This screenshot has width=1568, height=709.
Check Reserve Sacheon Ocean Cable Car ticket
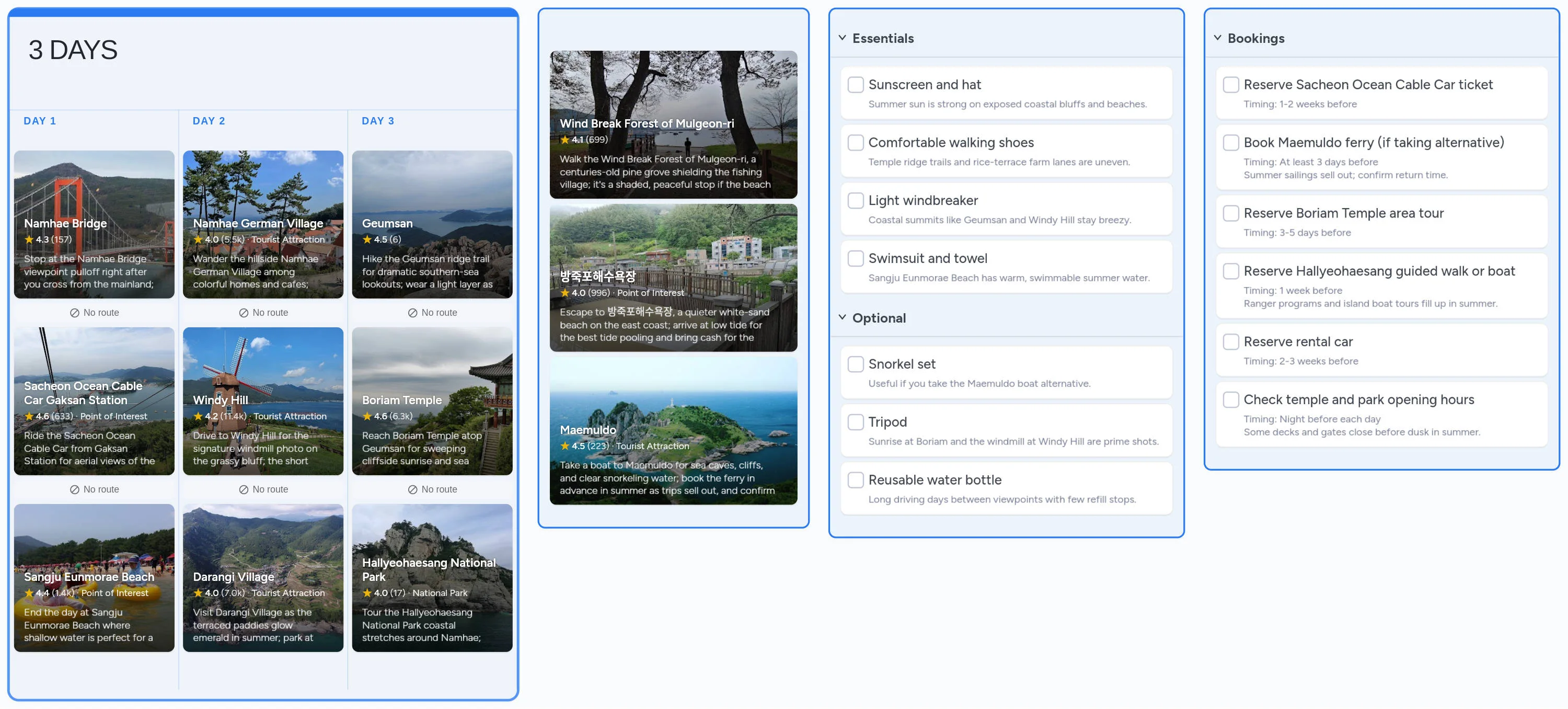1231,85
